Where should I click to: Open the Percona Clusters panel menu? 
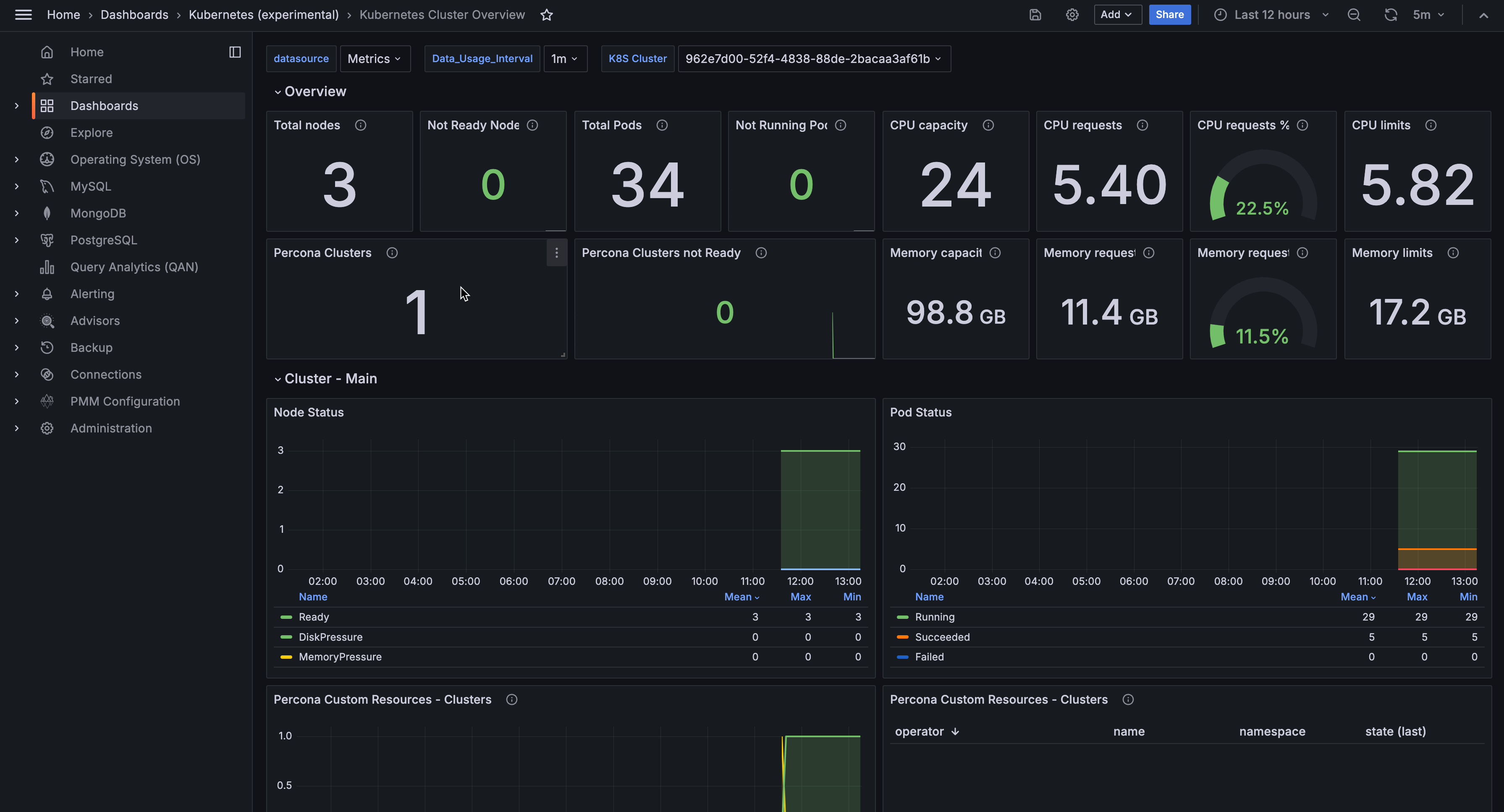[556, 253]
